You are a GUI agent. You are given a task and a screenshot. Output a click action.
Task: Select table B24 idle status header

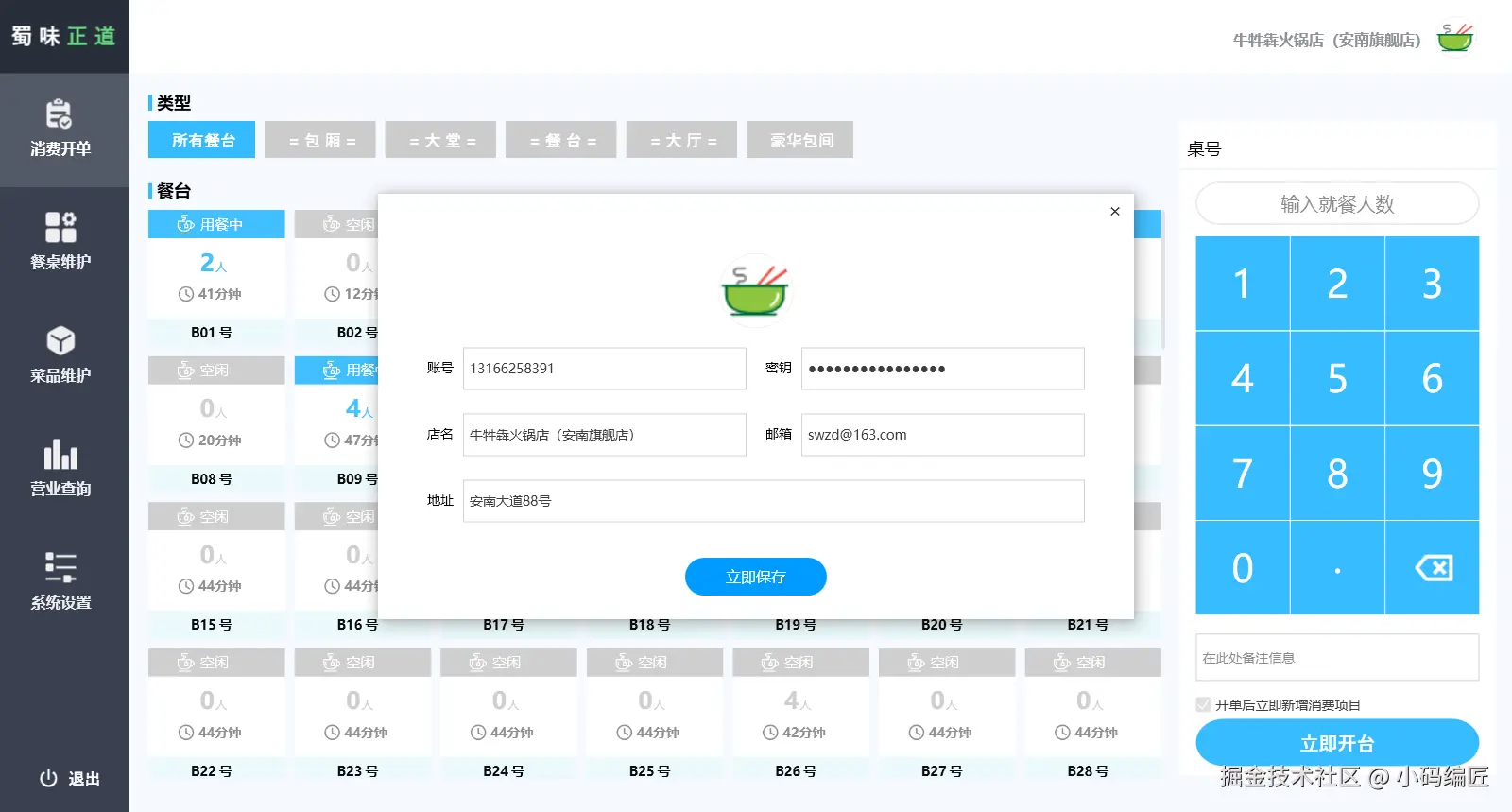pos(508,662)
